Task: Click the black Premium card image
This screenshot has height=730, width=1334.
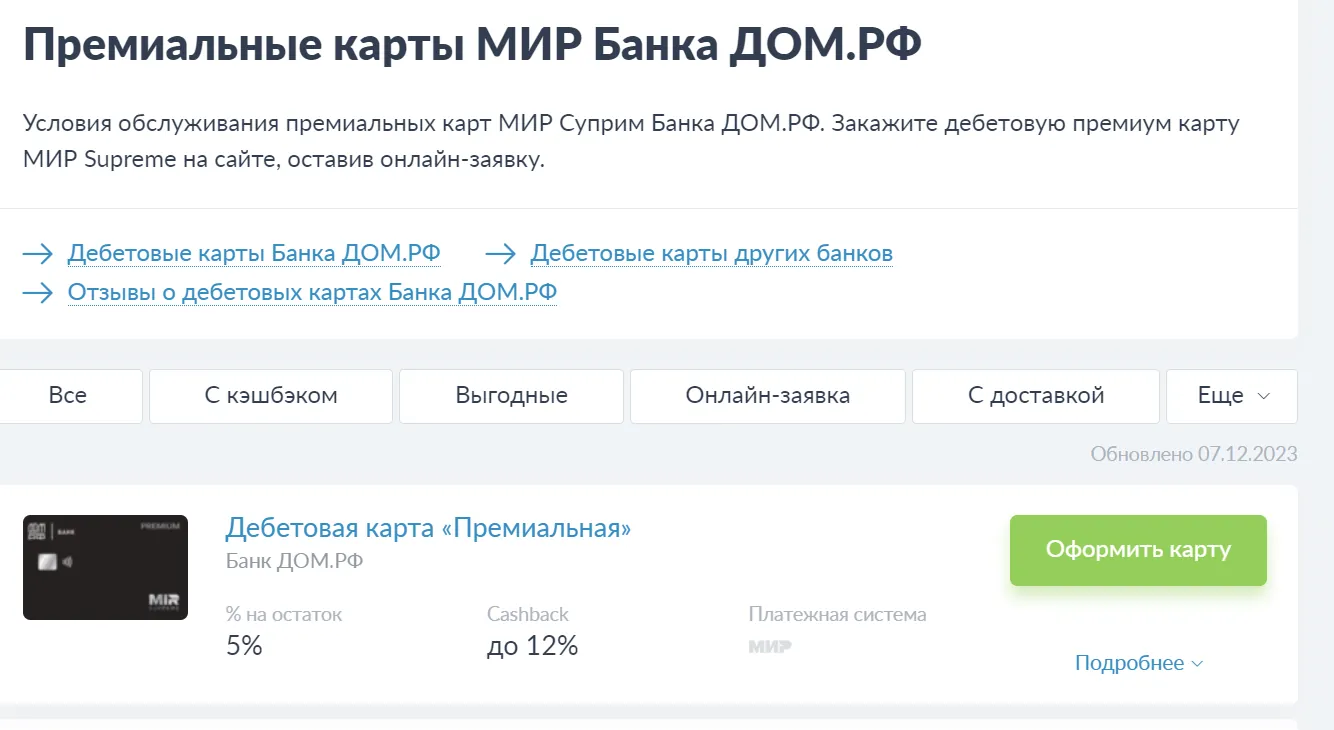Action: coord(105,567)
